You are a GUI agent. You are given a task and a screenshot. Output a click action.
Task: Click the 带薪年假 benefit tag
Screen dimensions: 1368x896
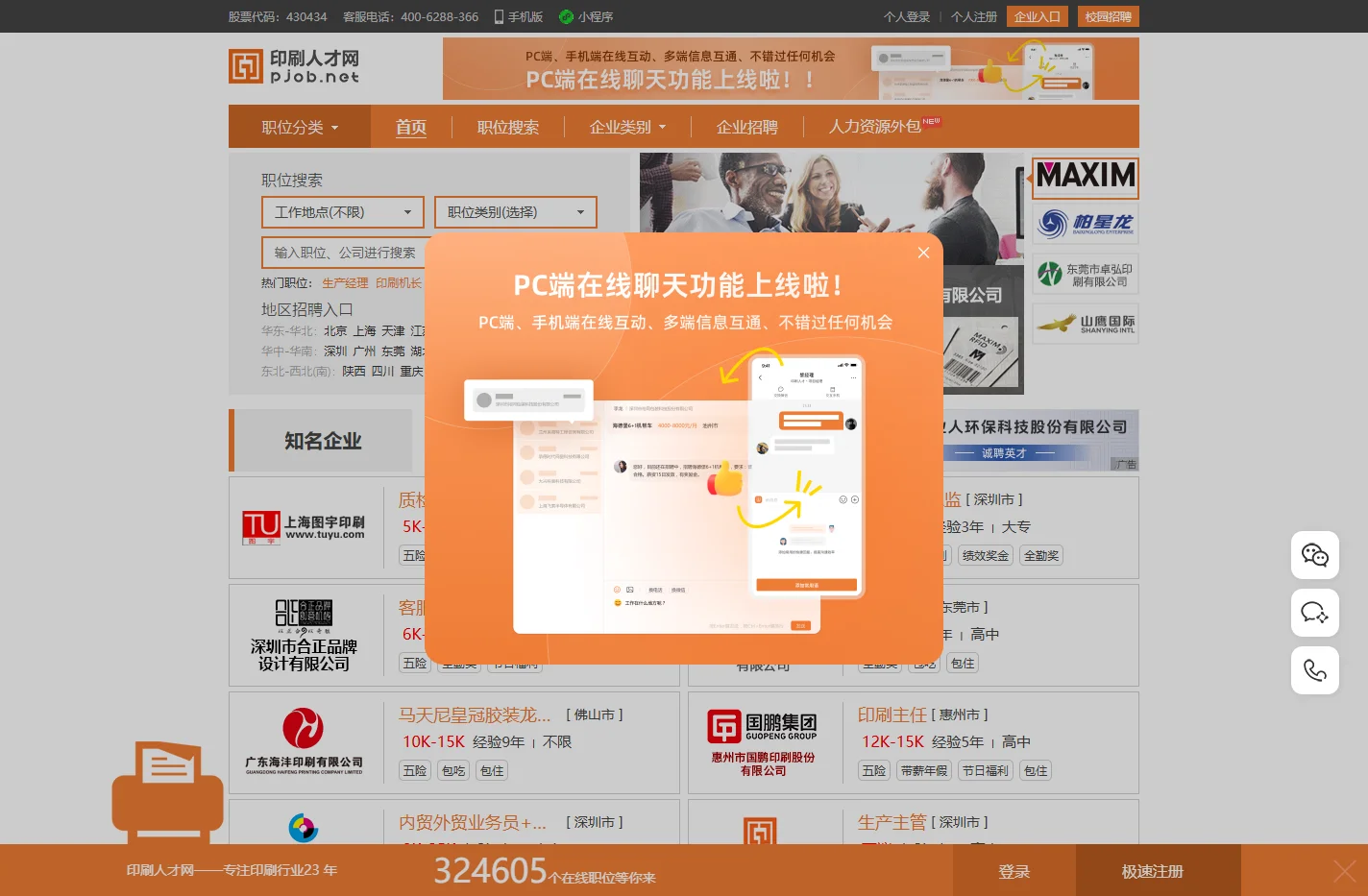pos(924,770)
